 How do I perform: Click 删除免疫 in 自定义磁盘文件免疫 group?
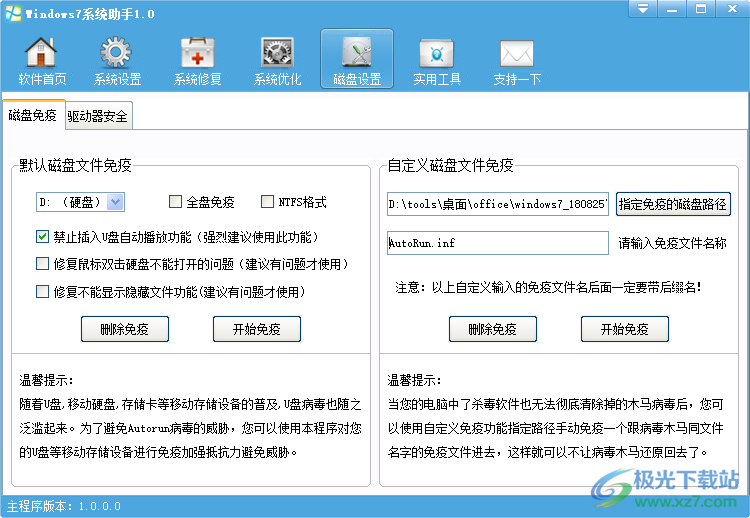[493, 329]
